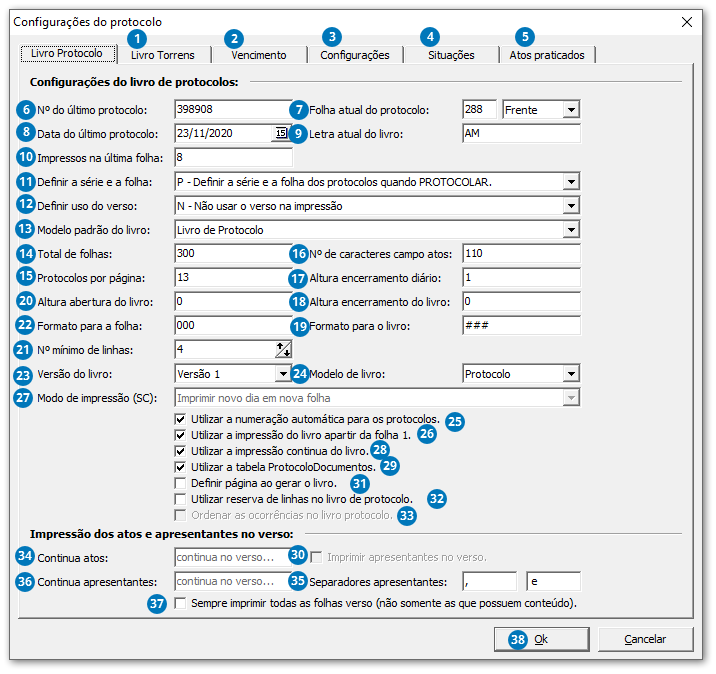
Task: Check Sempre imprimir todas as folhas verso
Action: pyautogui.click(x=180, y=603)
